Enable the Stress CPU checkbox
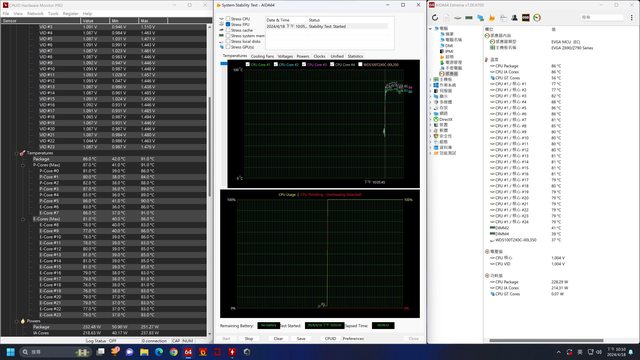This screenshot has width=640, height=360. (228, 19)
